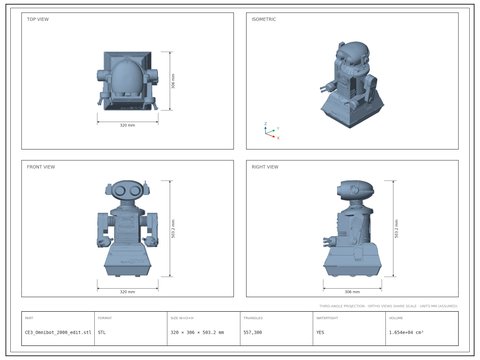Click the XYZ axis triad in isometric view
480x360 pixels.
[271, 131]
